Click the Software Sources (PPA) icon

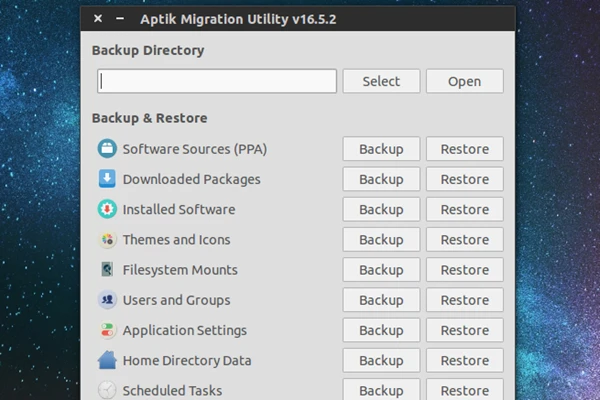(107, 149)
